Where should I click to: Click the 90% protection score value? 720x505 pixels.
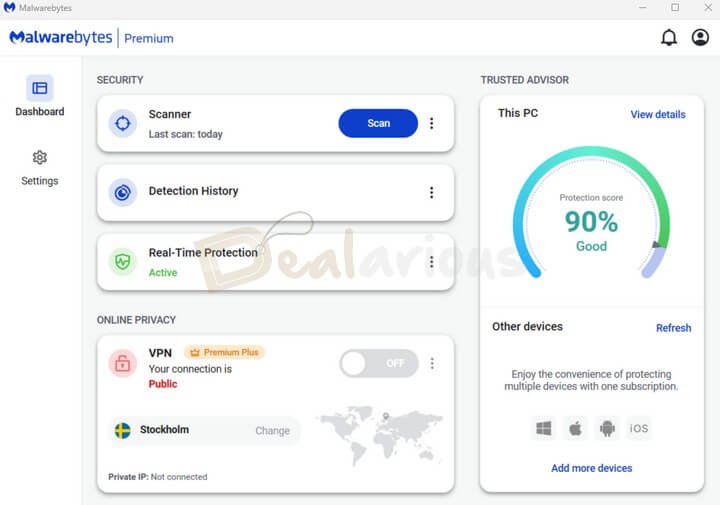pyautogui.click(x=591, y=221)
